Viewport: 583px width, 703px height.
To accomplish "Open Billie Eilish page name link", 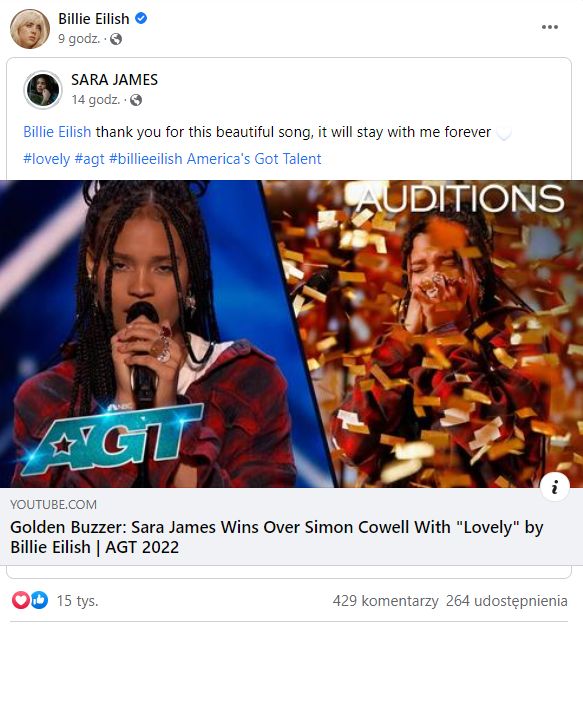I will pos(94,18).
